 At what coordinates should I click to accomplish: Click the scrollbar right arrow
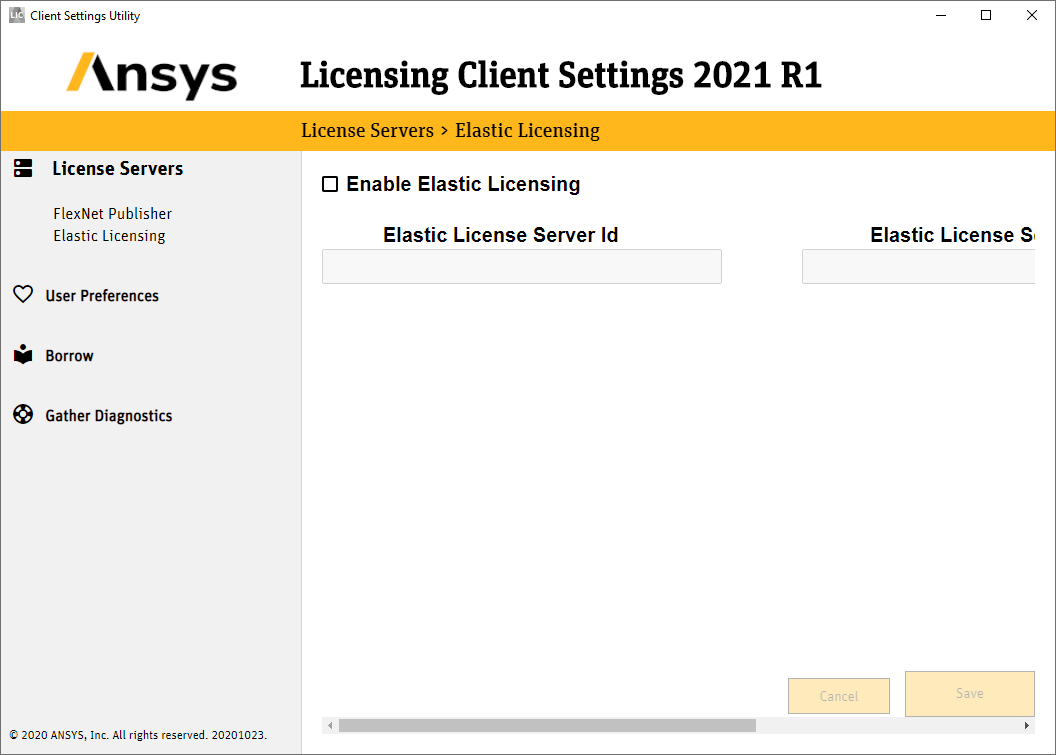[x=1027, y=725]
